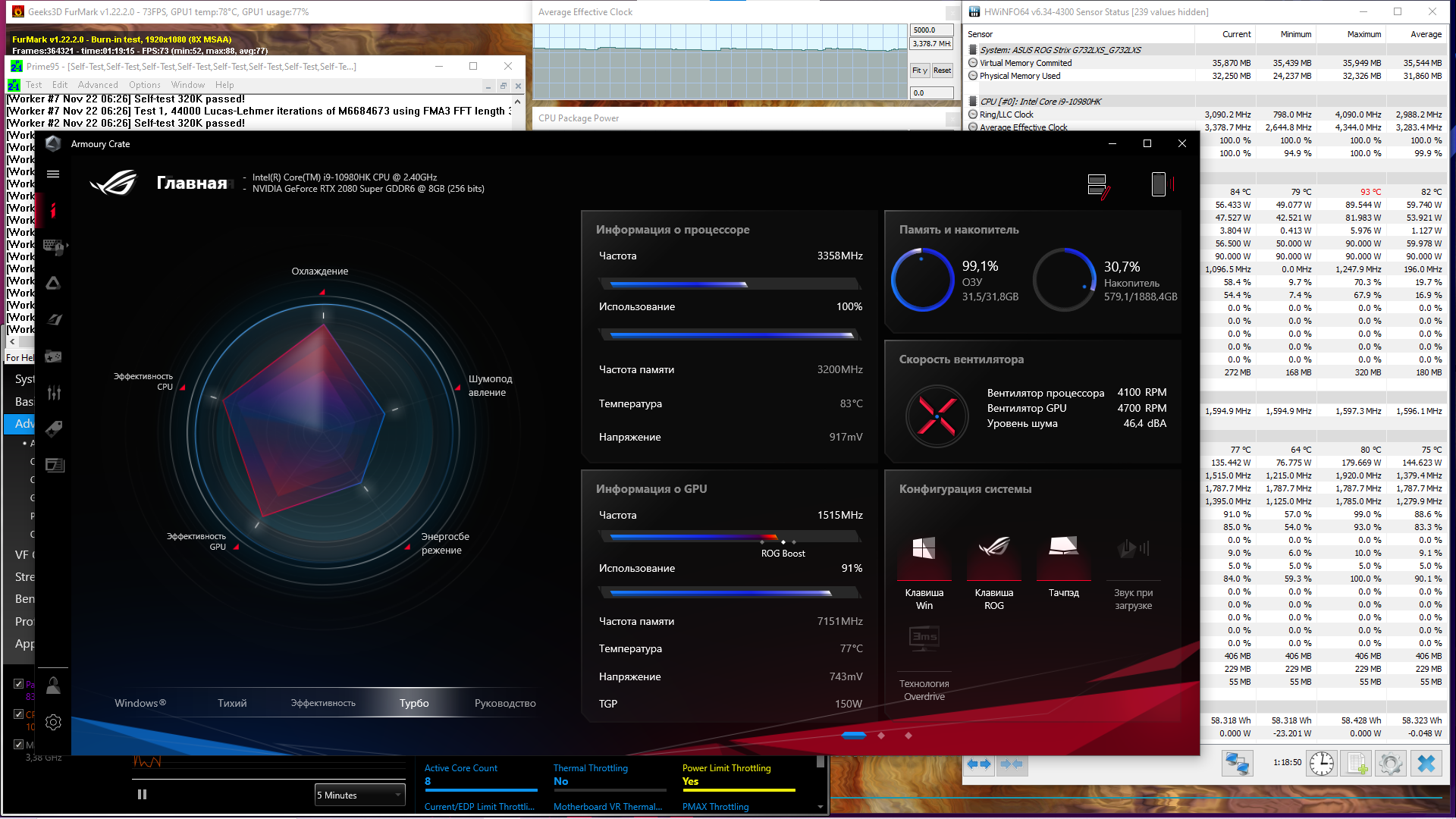This screenshot has width=1456, height=819.
Task: Select the Турбо operating mode
Action: click(x=414, y=703)
